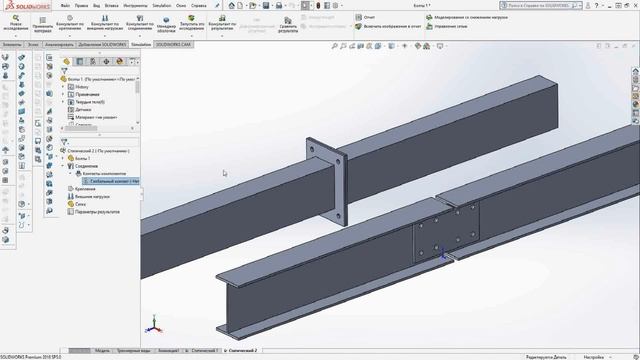640x360 pixels.
Task: Click the Open document icon
Action: coord(253,6)
